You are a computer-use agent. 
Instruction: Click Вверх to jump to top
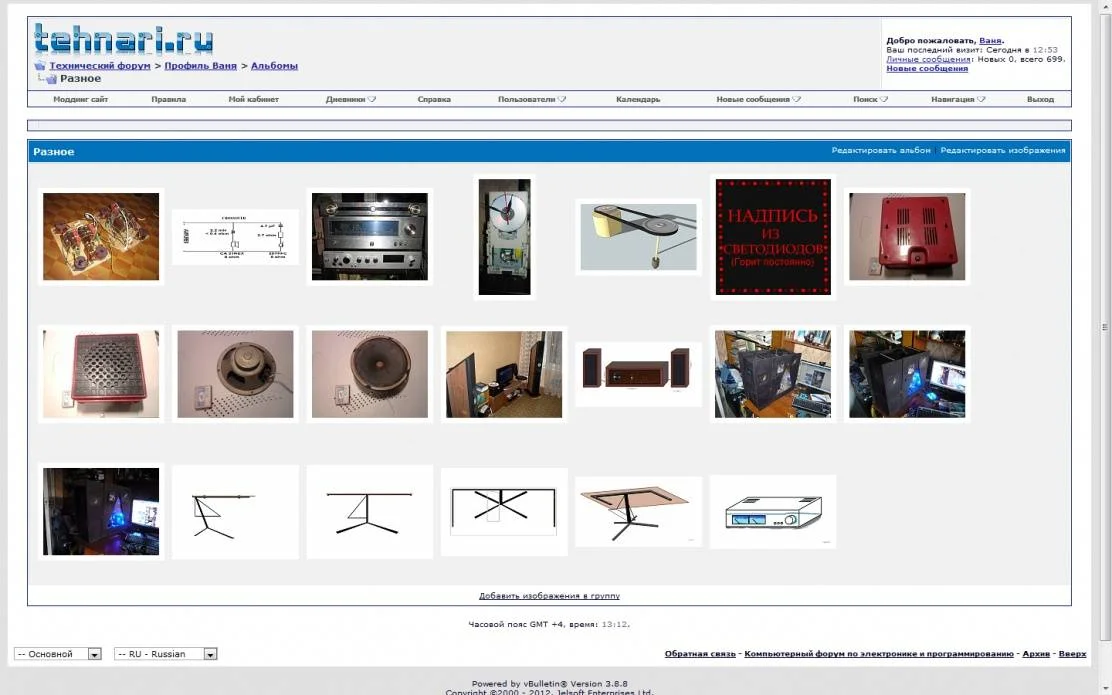tap(1072, 654)
